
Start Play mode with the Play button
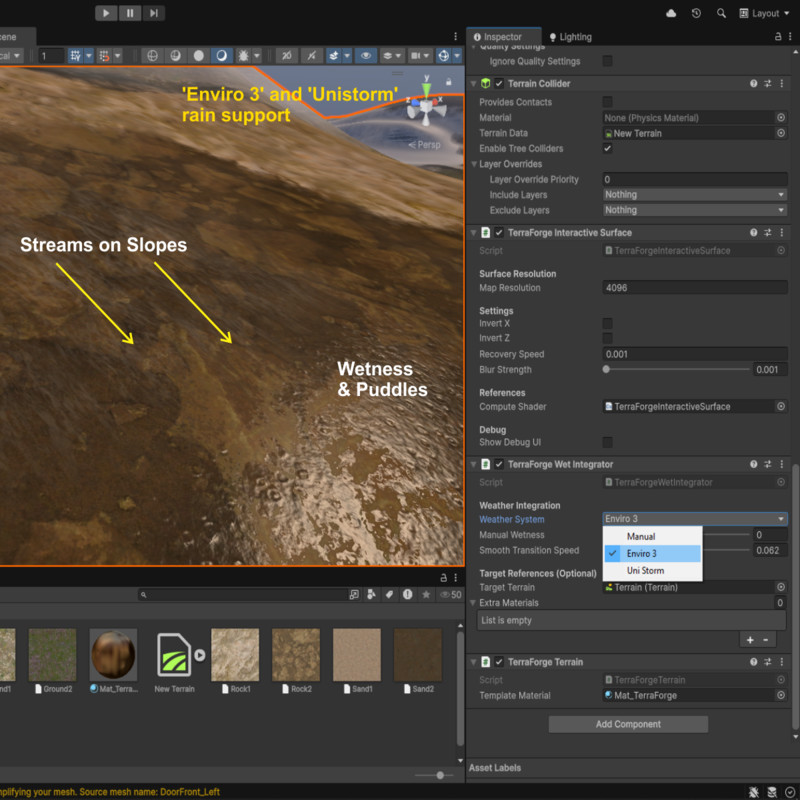coord(106,13)
